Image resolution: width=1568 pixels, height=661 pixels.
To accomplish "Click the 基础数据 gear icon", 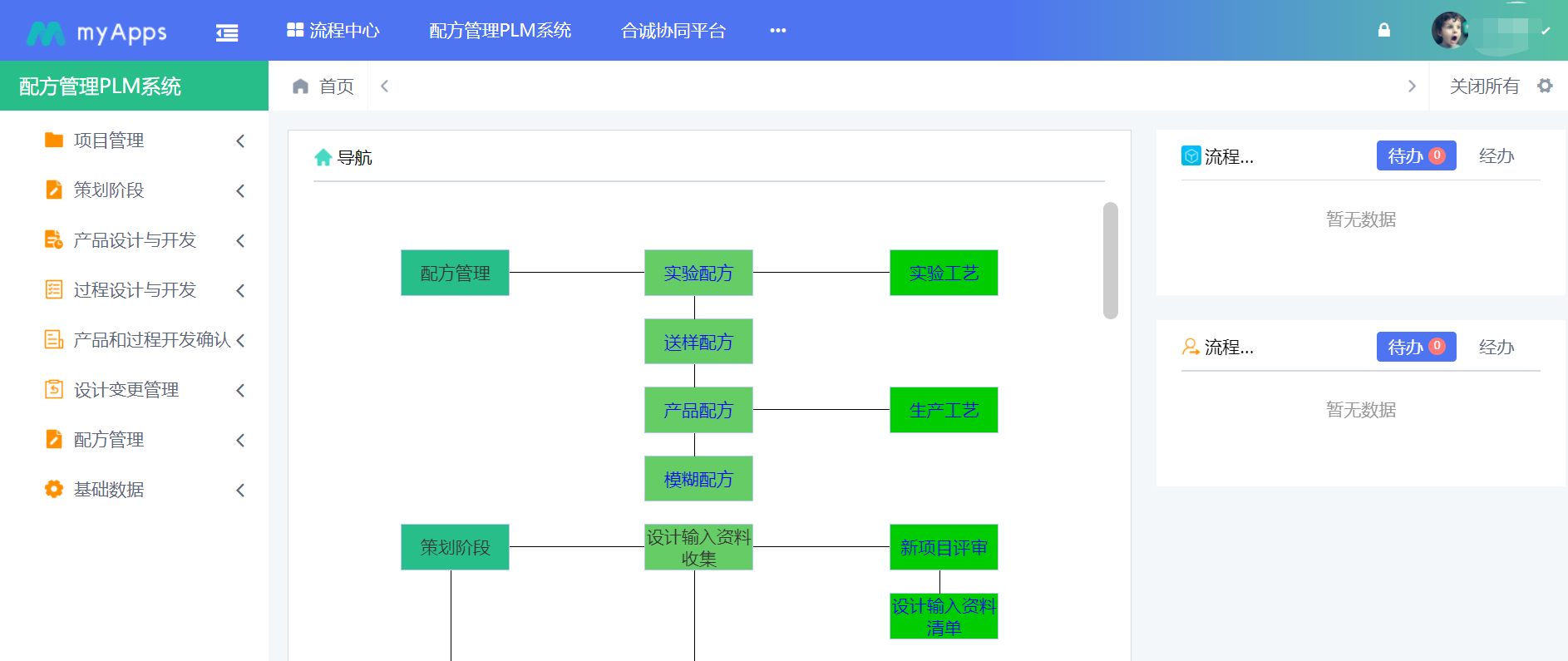I will pos(54,489).
